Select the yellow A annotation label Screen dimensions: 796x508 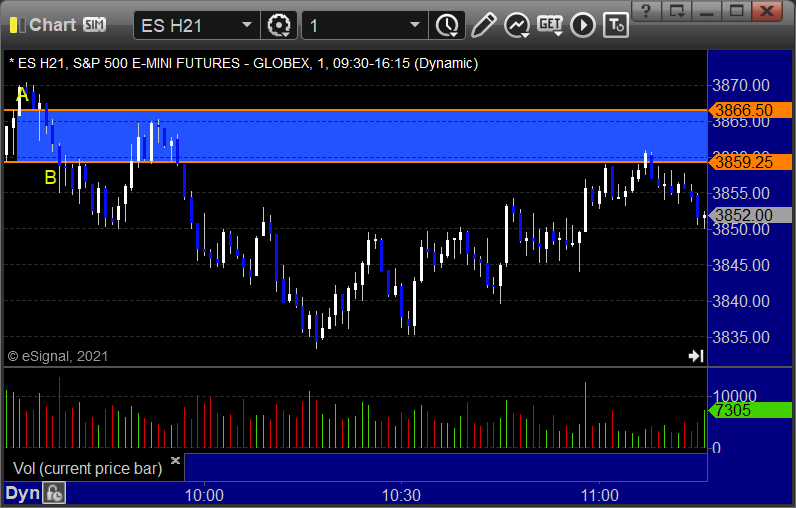[22, 94]
